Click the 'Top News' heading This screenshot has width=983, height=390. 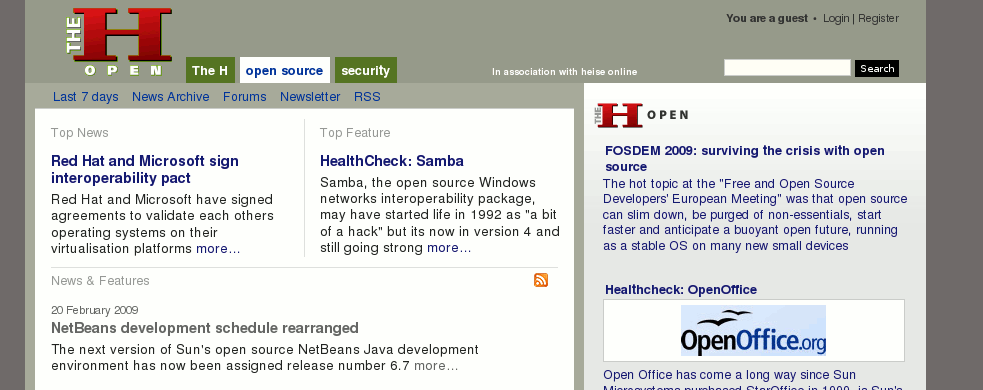click(80, 133)
